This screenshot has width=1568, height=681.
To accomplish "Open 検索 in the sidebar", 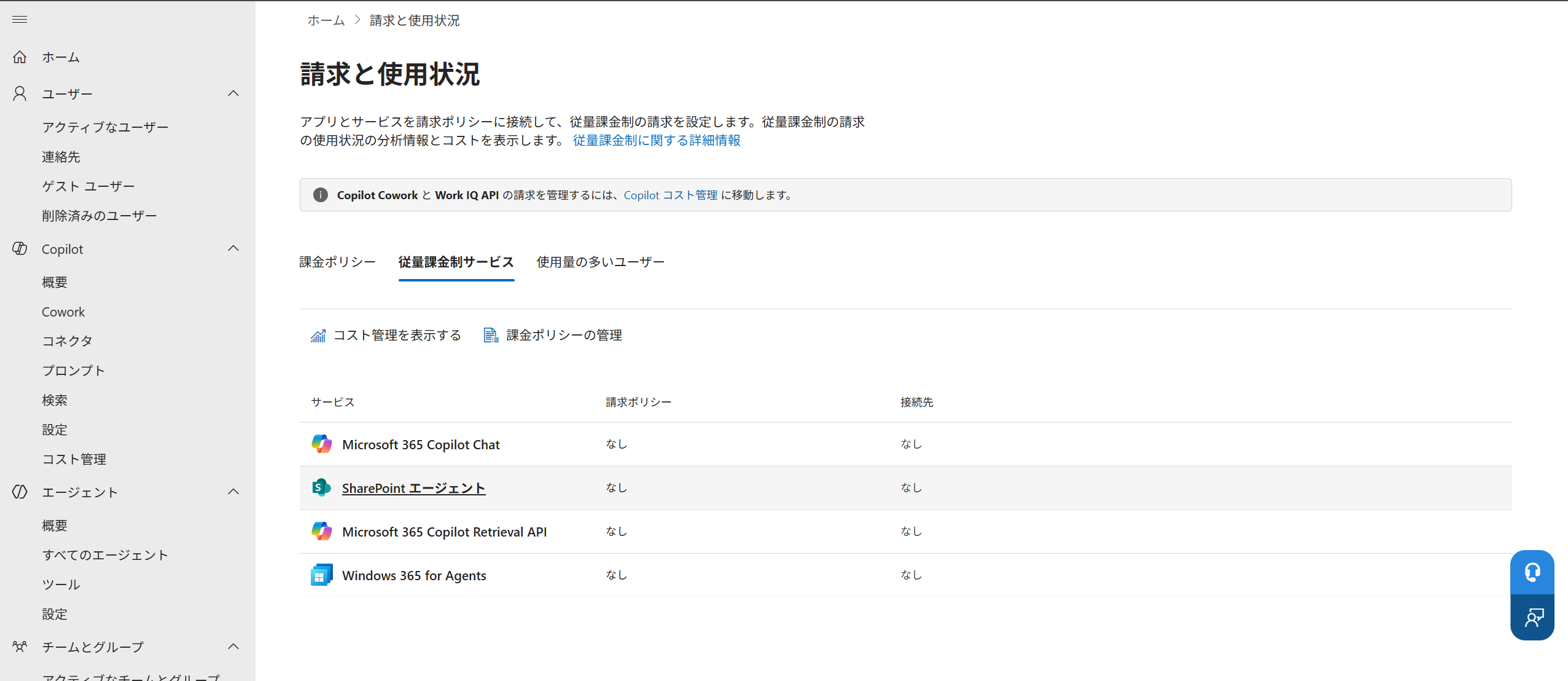I will click(x=55, y=400).
